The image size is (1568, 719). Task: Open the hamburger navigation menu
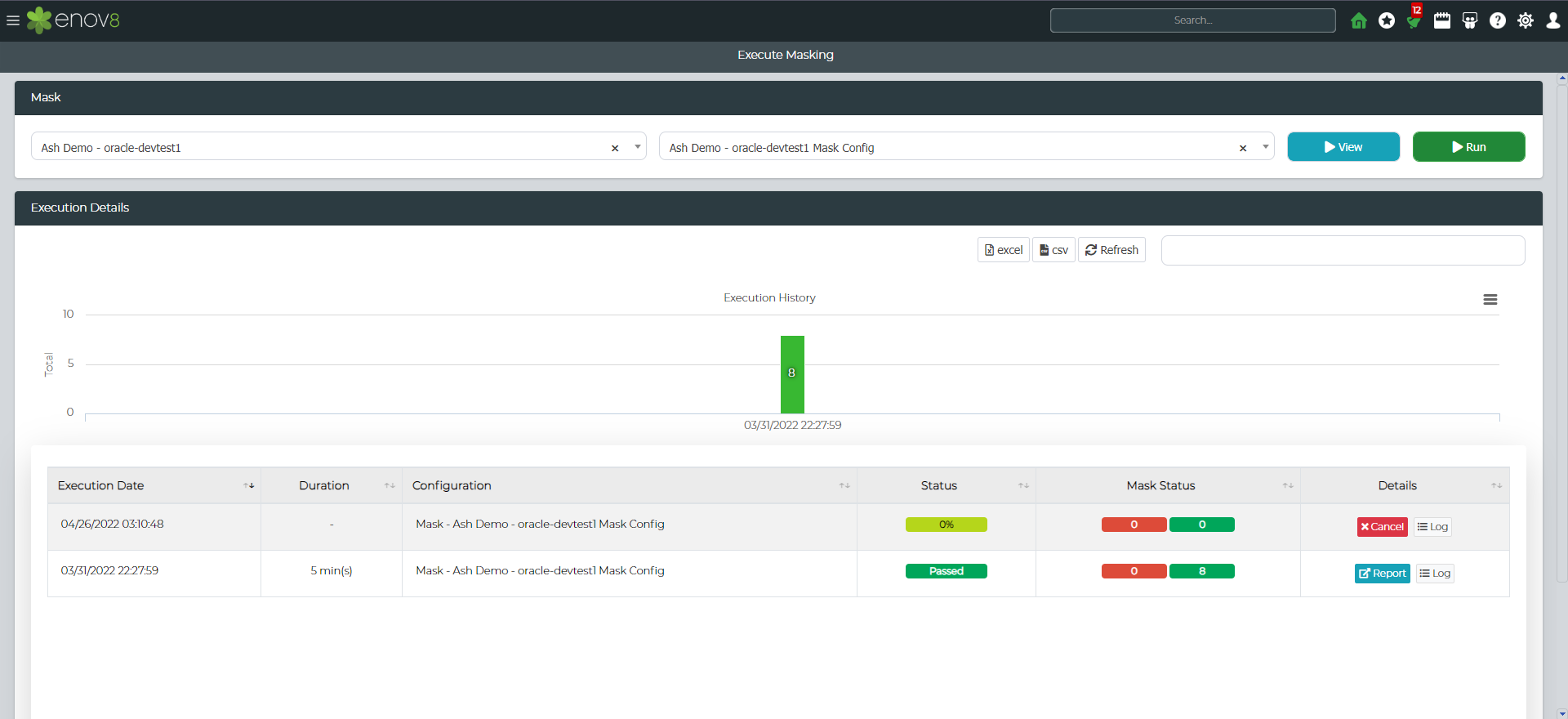tap(13, 20)
